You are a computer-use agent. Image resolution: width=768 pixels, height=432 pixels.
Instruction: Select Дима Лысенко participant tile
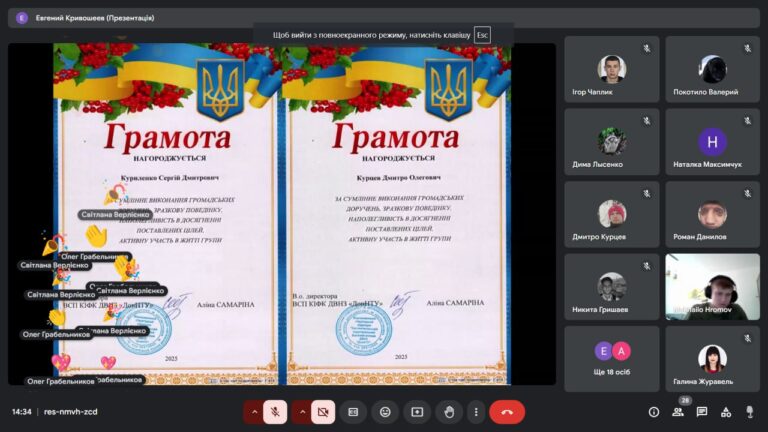coord(612,142)
